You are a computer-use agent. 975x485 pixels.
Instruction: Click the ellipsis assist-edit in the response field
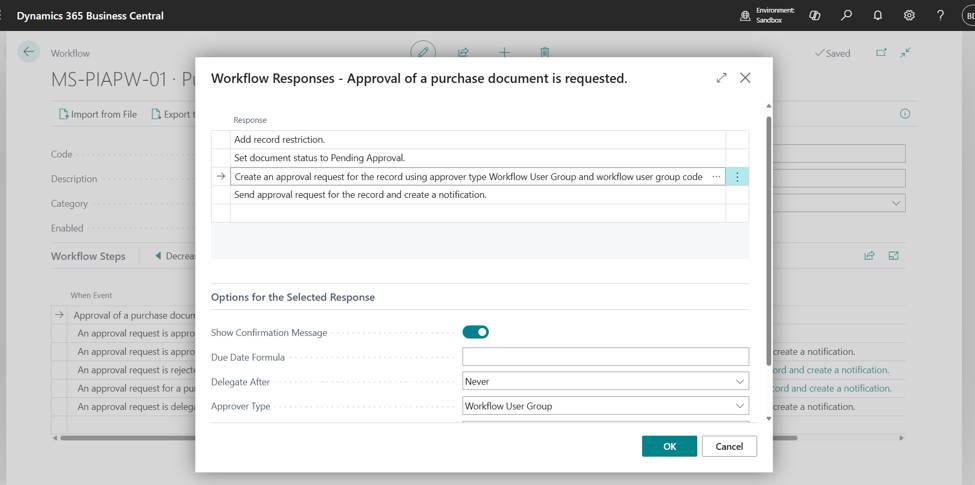tap(716, 177)
